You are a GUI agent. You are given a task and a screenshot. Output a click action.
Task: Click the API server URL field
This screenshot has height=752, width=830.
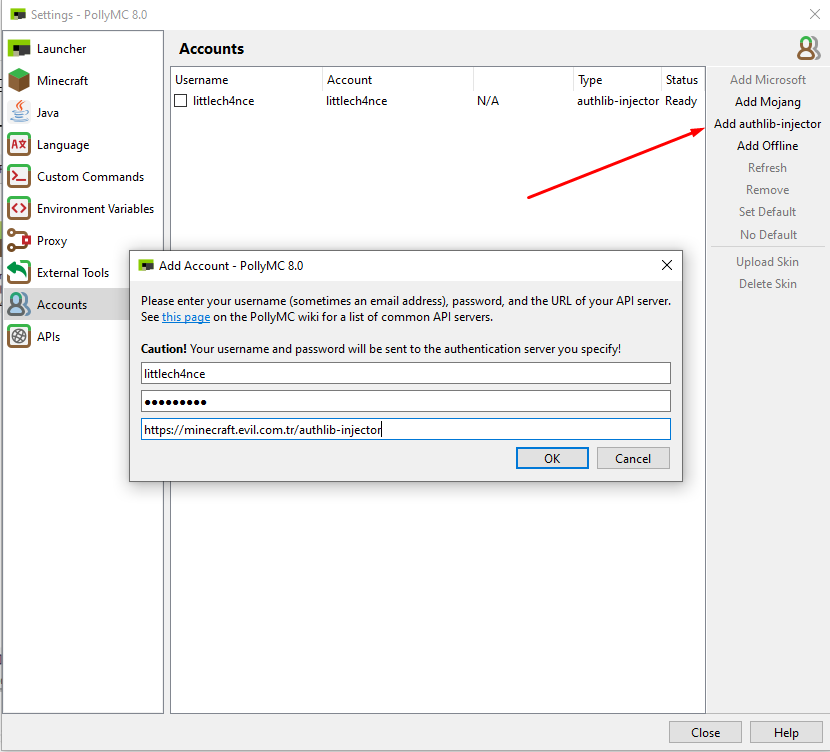click(x=405, y=430)
